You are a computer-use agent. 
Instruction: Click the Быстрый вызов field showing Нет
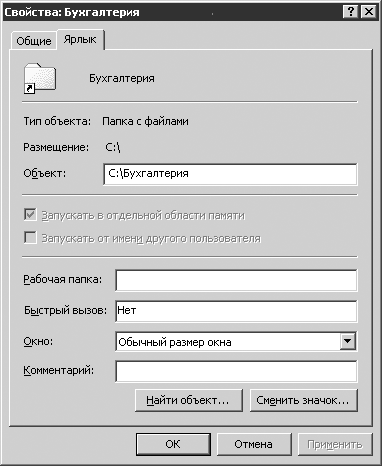[x=236, y=311]
